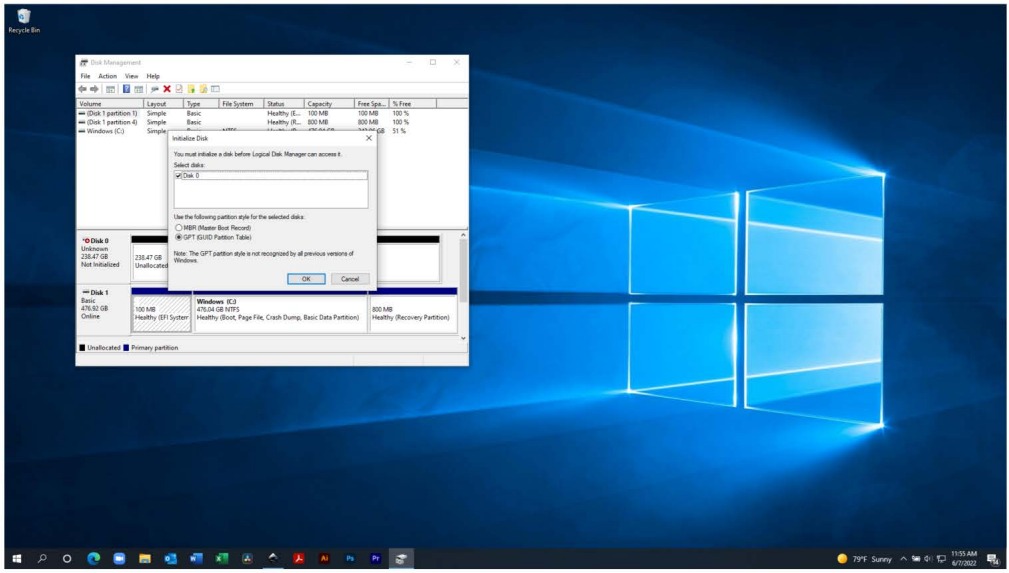Select MBR (Master Boot Record) option
The image size is (1009, 573).
179,228
